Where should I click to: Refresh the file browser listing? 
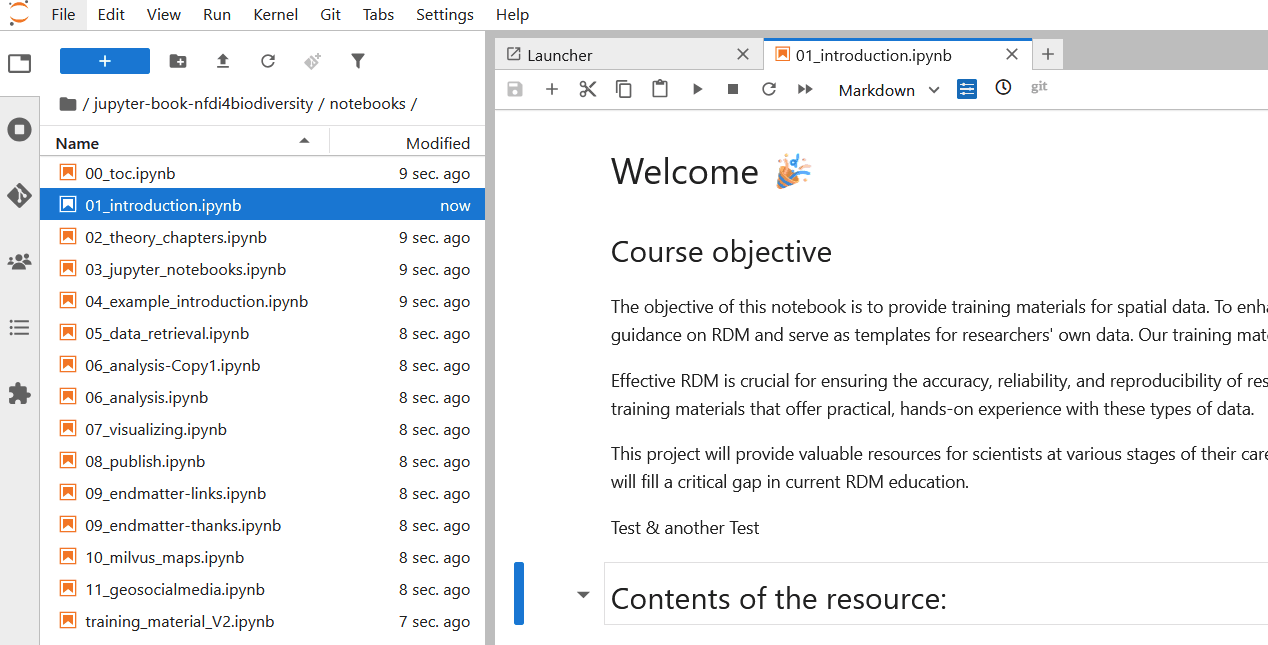coord(267,61)
